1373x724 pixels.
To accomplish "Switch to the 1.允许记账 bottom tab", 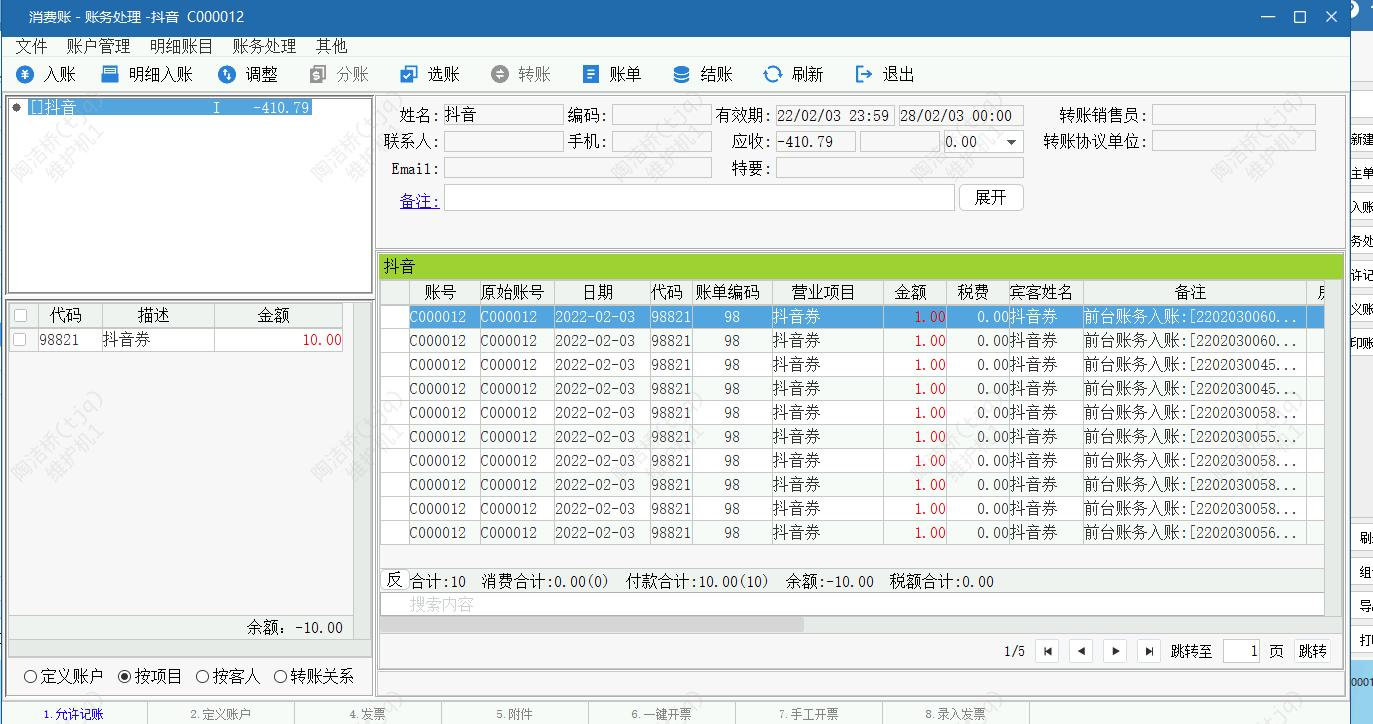I will point(73,714).
